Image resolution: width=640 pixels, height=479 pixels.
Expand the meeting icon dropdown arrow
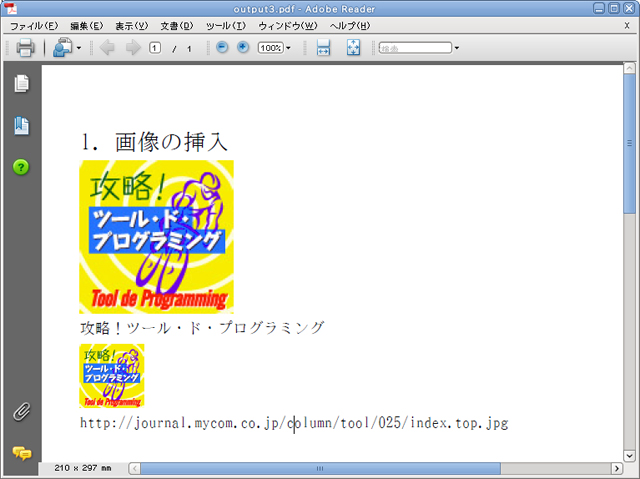pos(79,48)
